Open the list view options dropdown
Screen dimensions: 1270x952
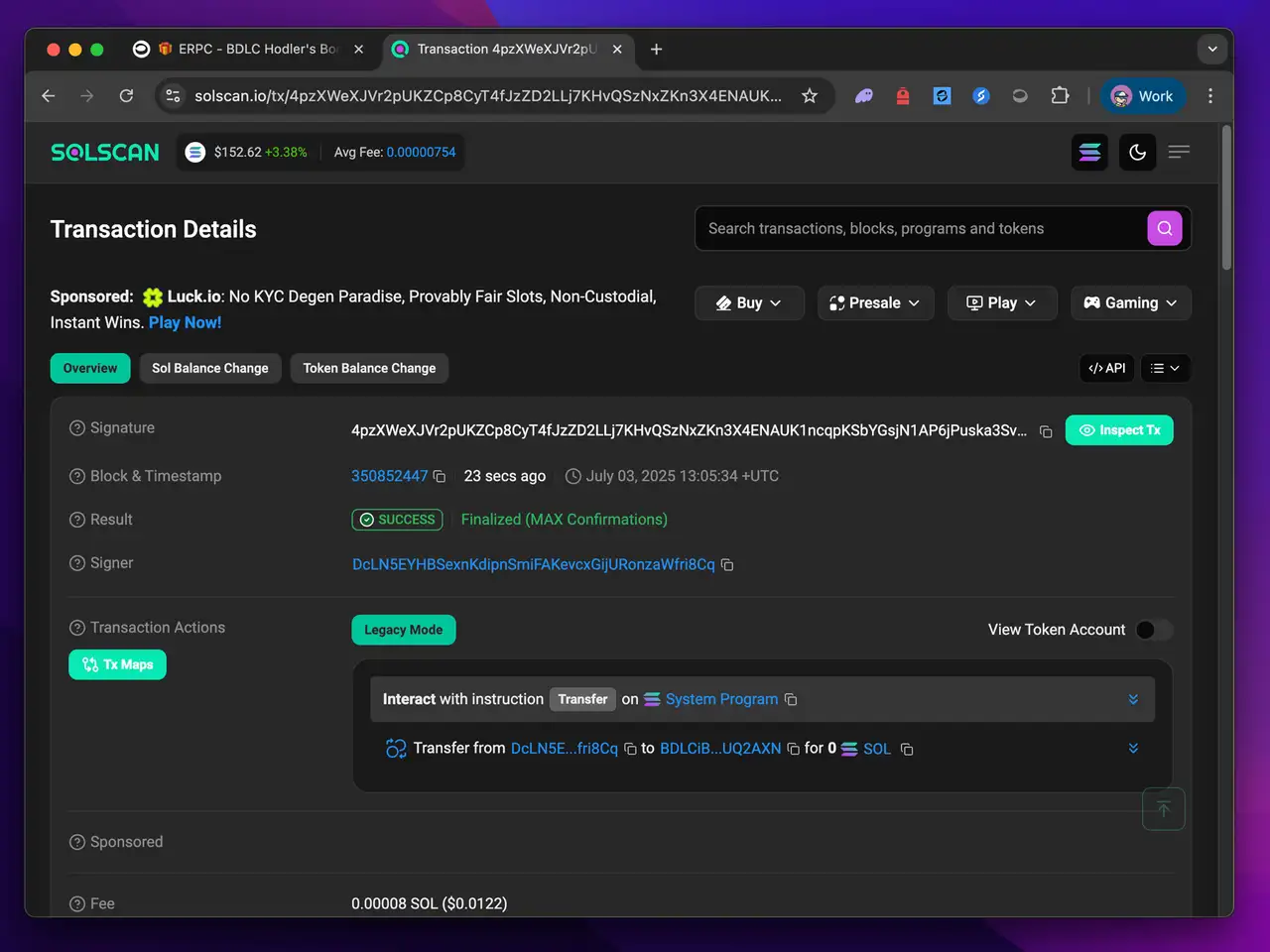point(1165,368)
